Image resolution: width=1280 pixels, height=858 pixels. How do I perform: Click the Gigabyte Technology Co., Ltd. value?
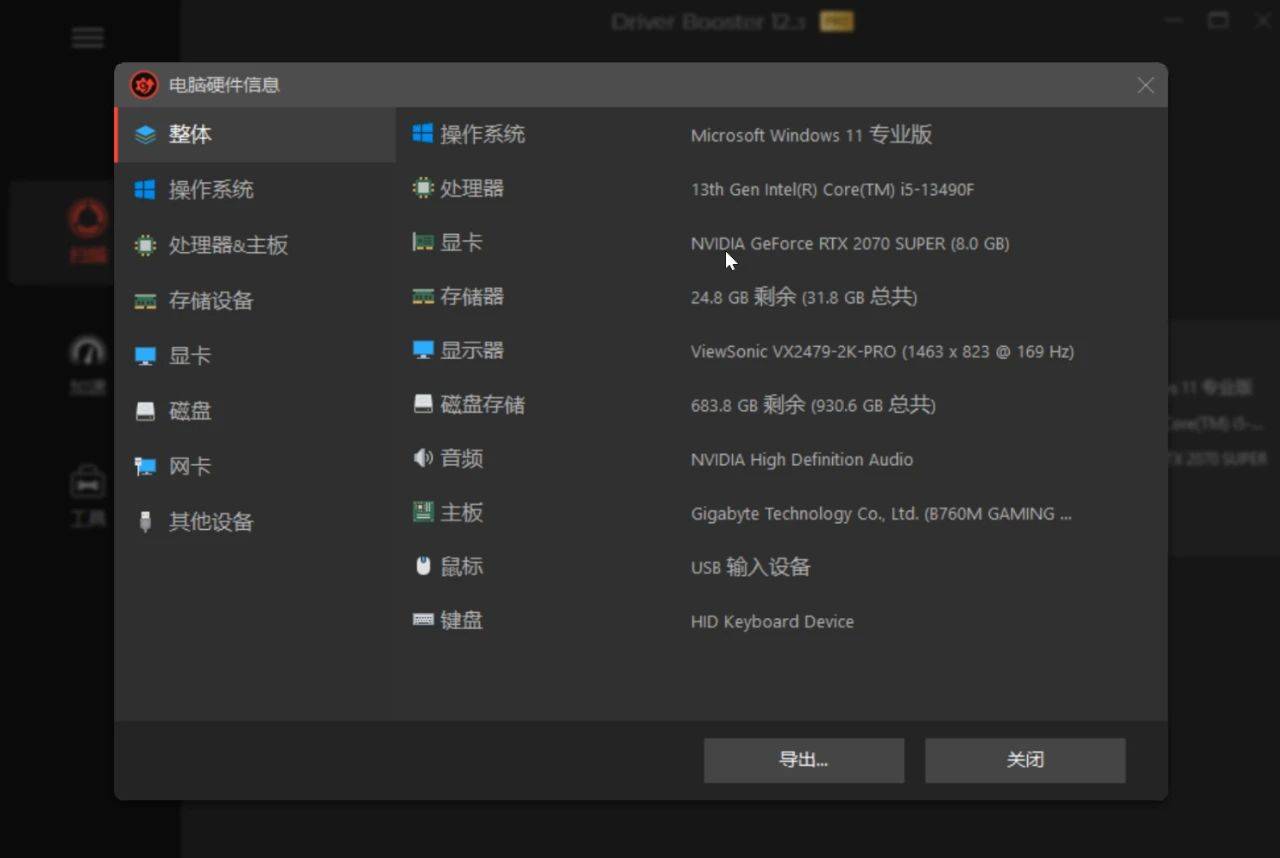click(x=881, y=513)
